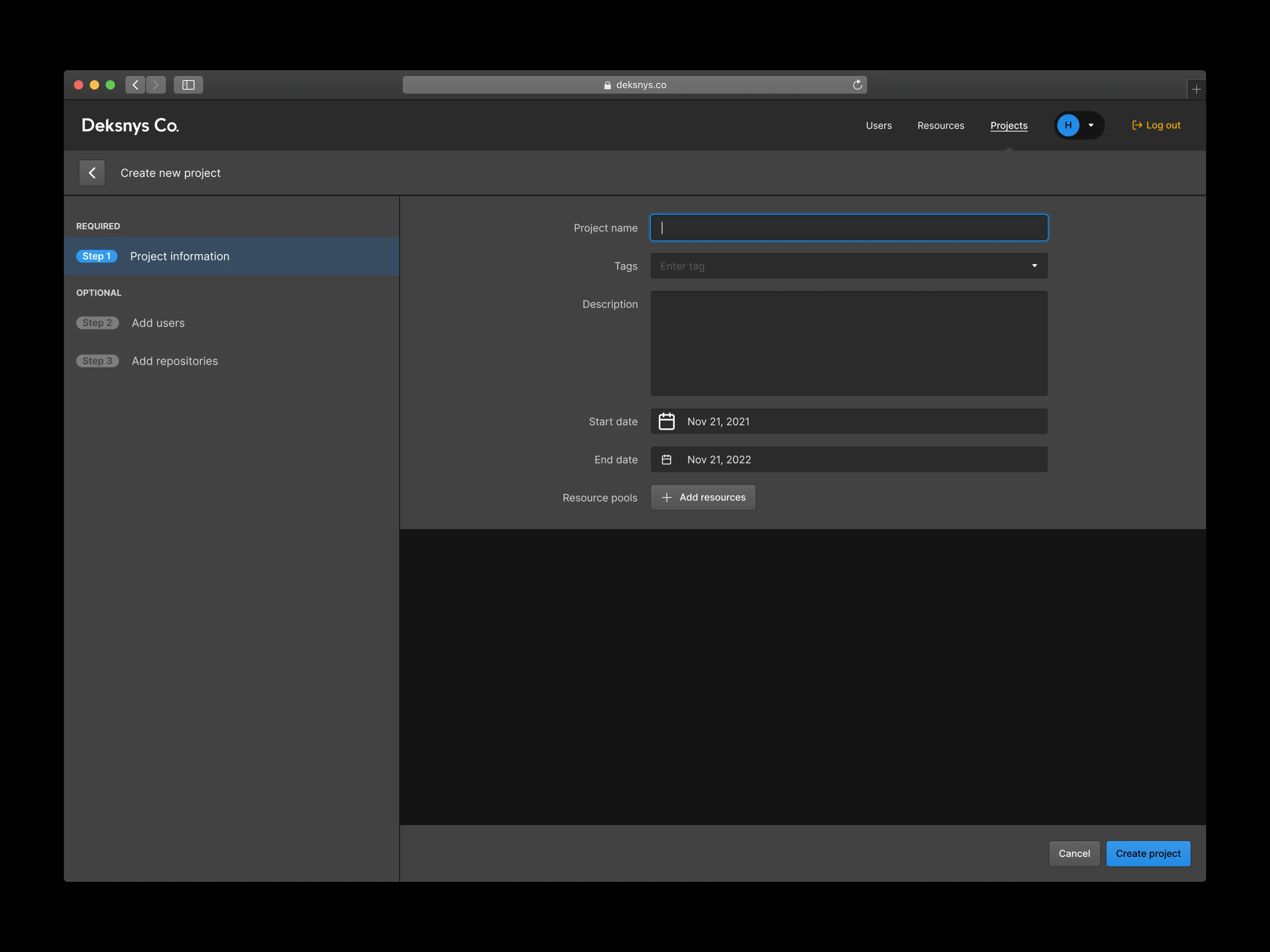Screen dimensions: 1270x952
Task: Click the blue H user avatar
Action: coord(1068,125)
